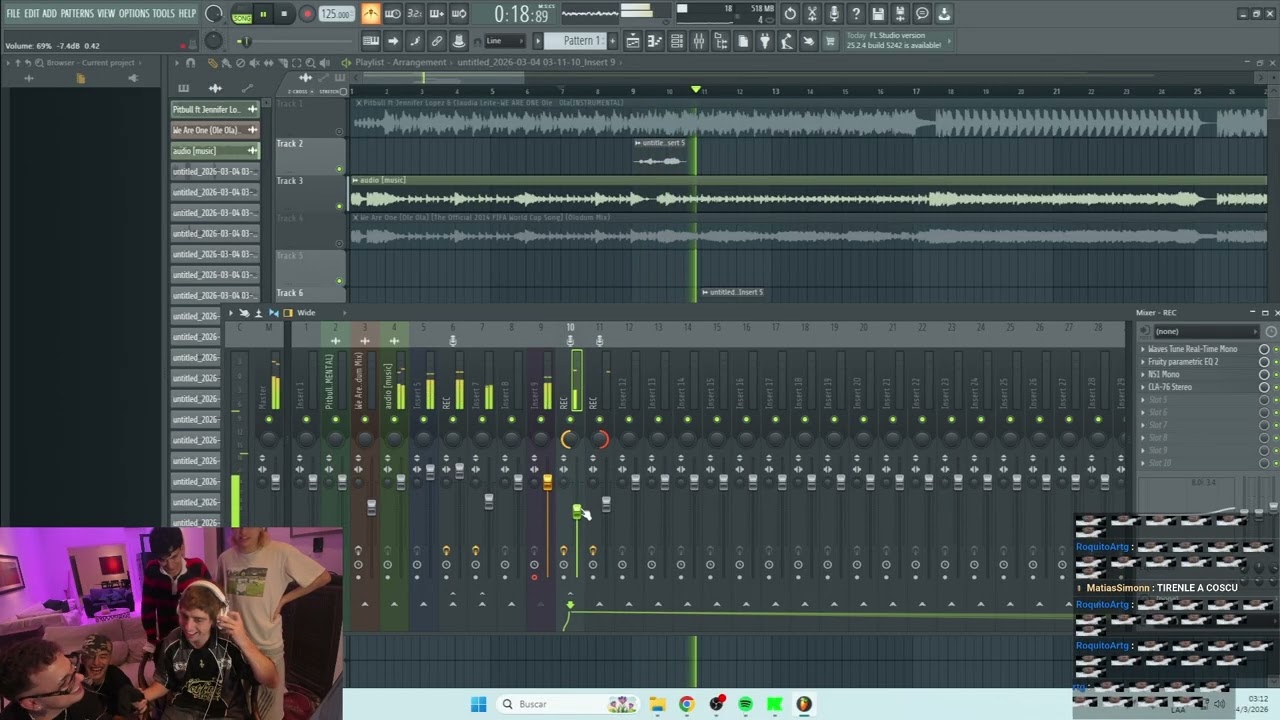Open Spotify from the taskbar
The image size is (1280, 720).
point(745,704)
